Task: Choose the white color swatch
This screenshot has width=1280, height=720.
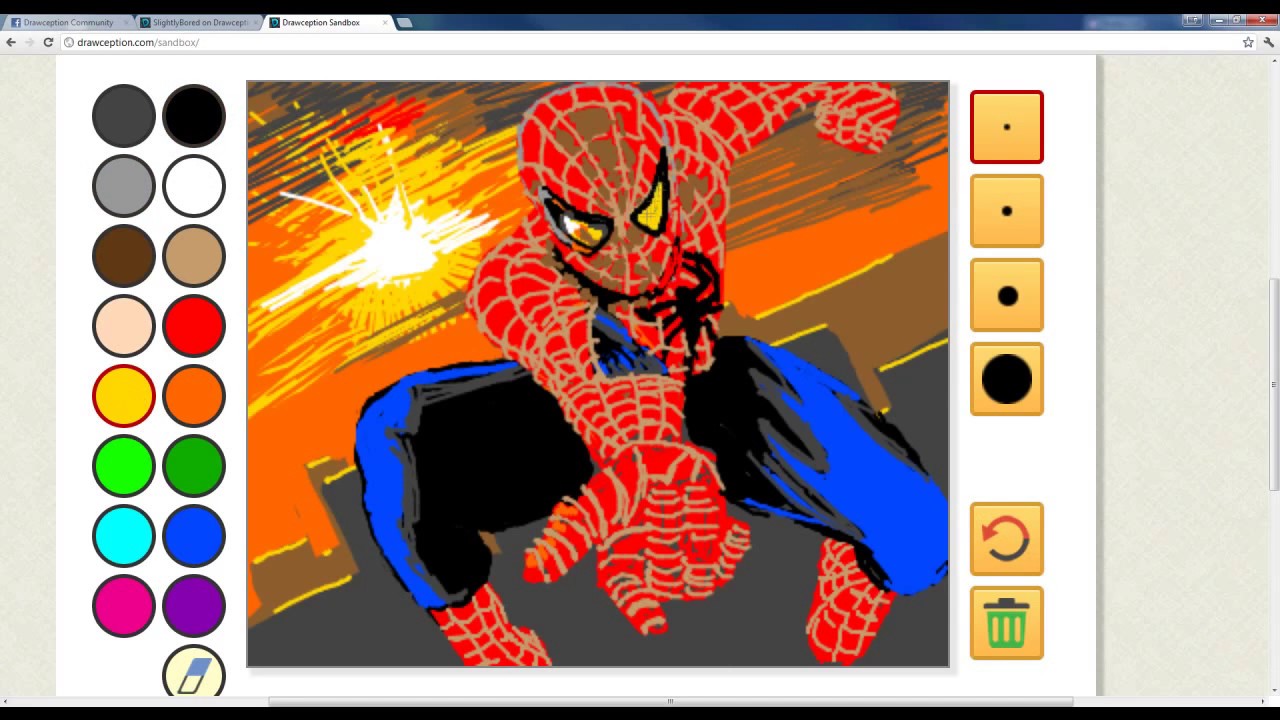Action: tap(194, 186)
